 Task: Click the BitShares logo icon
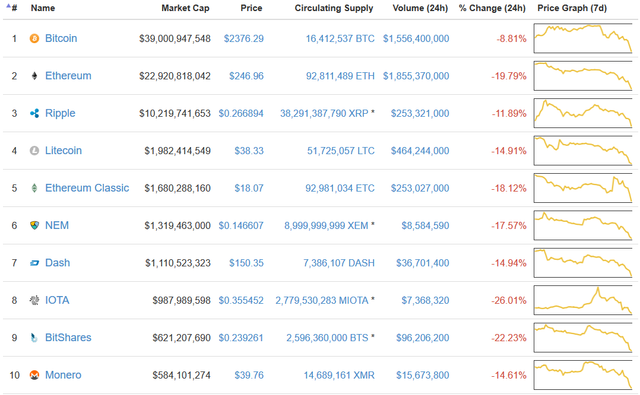tap(34, 338)
